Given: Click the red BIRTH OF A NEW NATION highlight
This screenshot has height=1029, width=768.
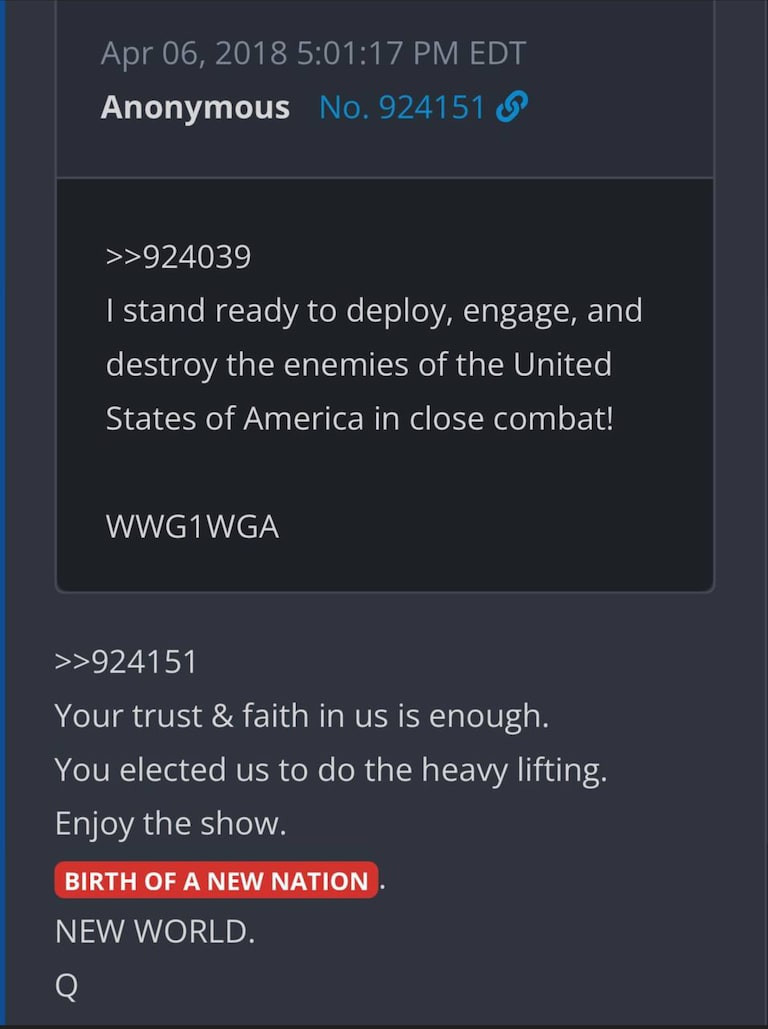Looking at the screenshot, I should pyautogui.click(x=216, y=880).
